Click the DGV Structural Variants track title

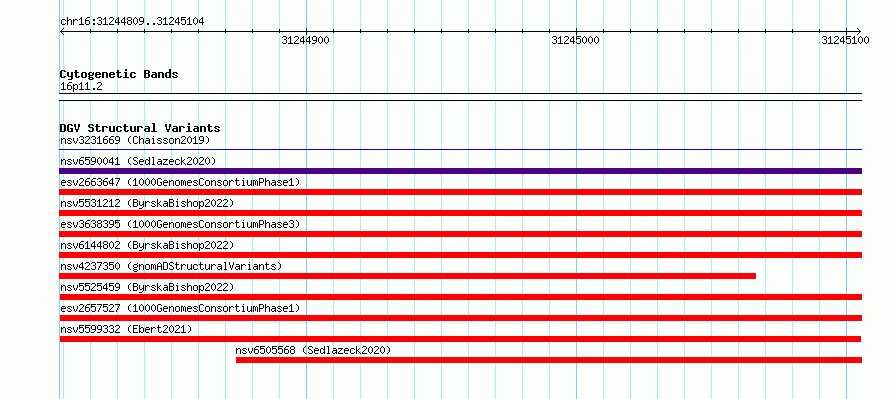click(x=140, y=128)
